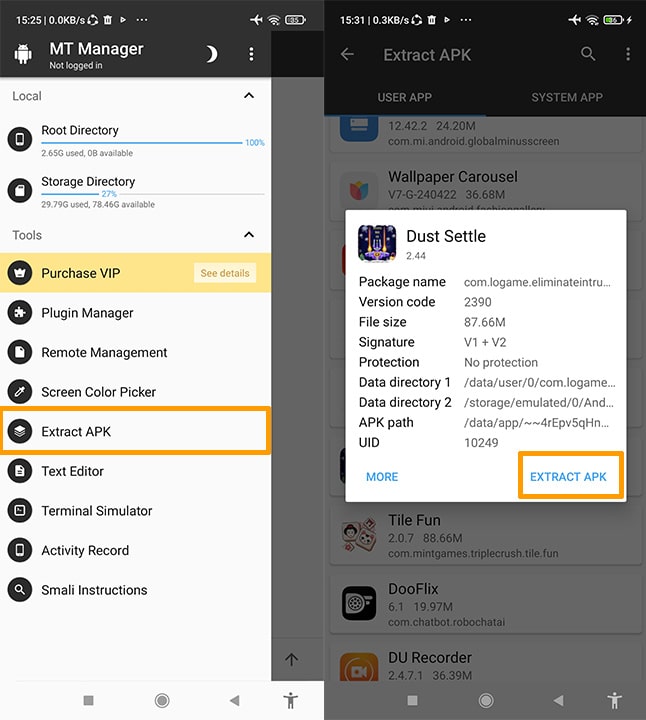Tap the Dust Settle game icon
This screenshot has height=720, width=646.
[x=377, y=243]
